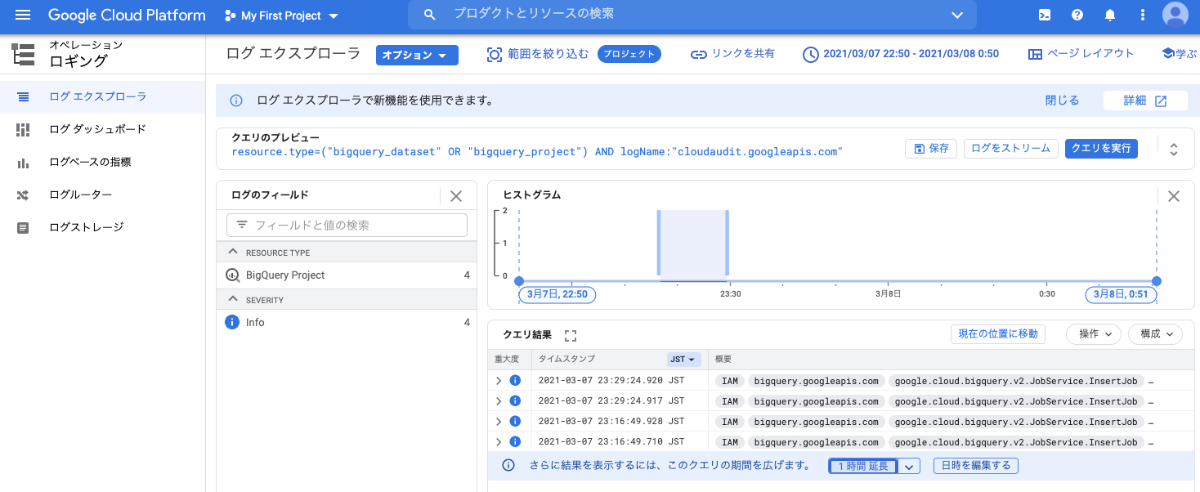Toggle fullscreen for クエリ結果
Screen dimensions: 1200x492
[571, 335]
